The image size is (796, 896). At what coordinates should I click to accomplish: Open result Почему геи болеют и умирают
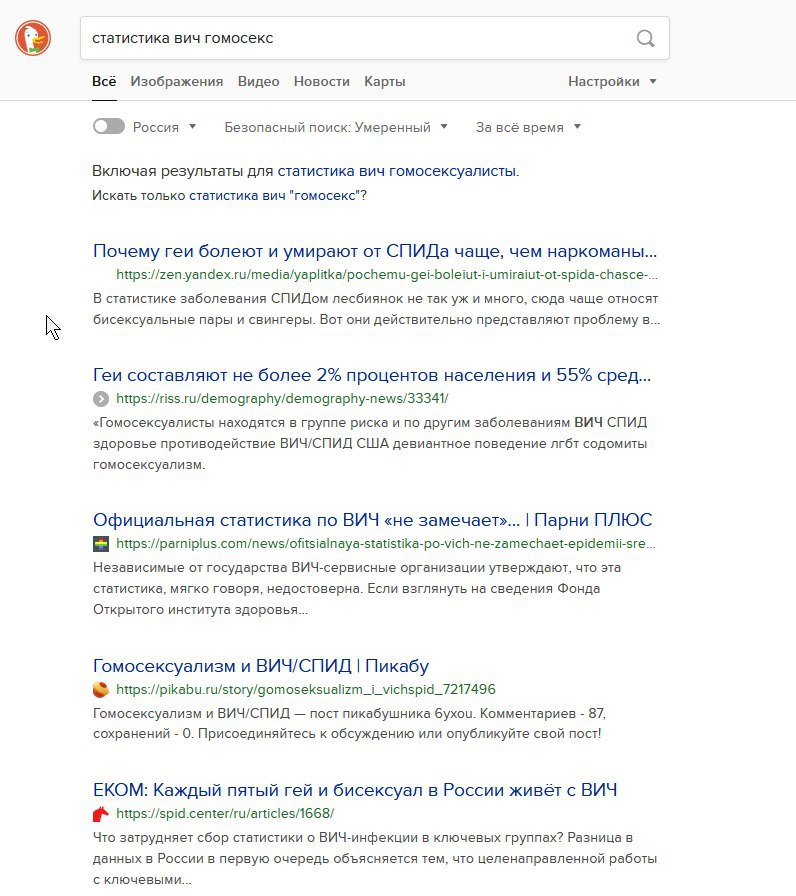coord(375,251)
